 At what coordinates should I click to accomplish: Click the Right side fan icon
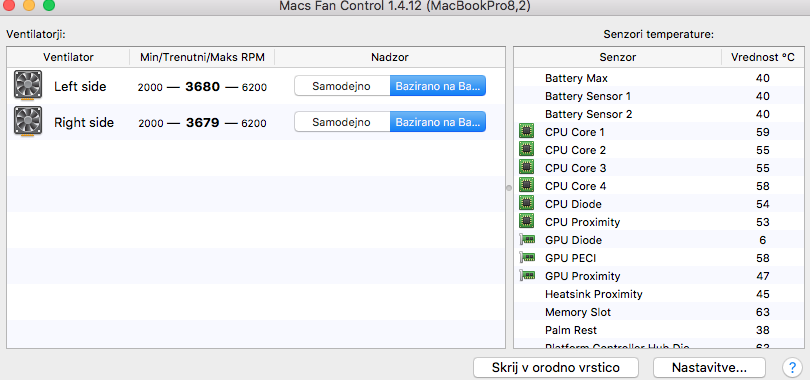[x=27, y=122]
